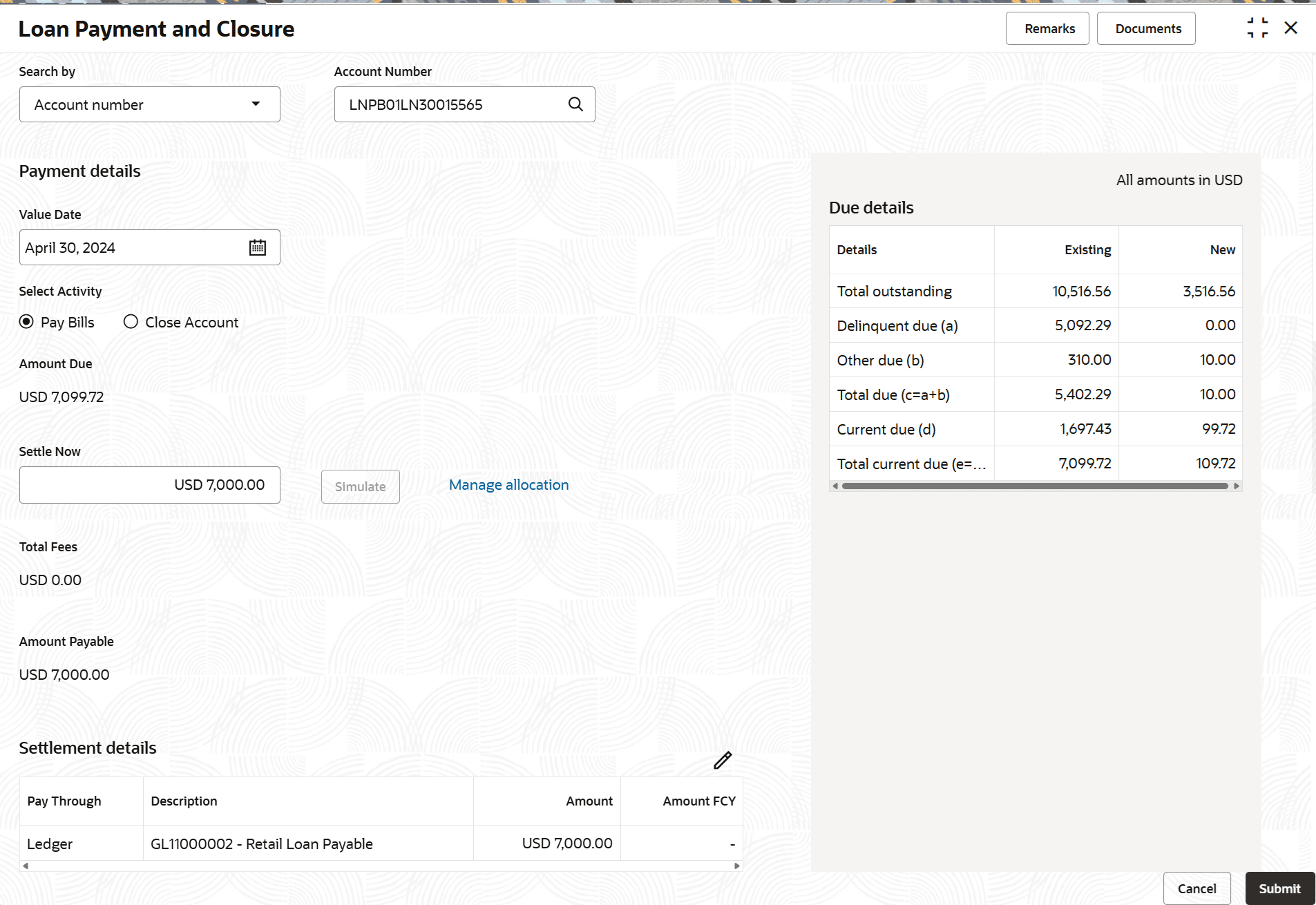Click into the Settle Now amount field
This screenshot has height=905, width=1316.
[150, 485]
